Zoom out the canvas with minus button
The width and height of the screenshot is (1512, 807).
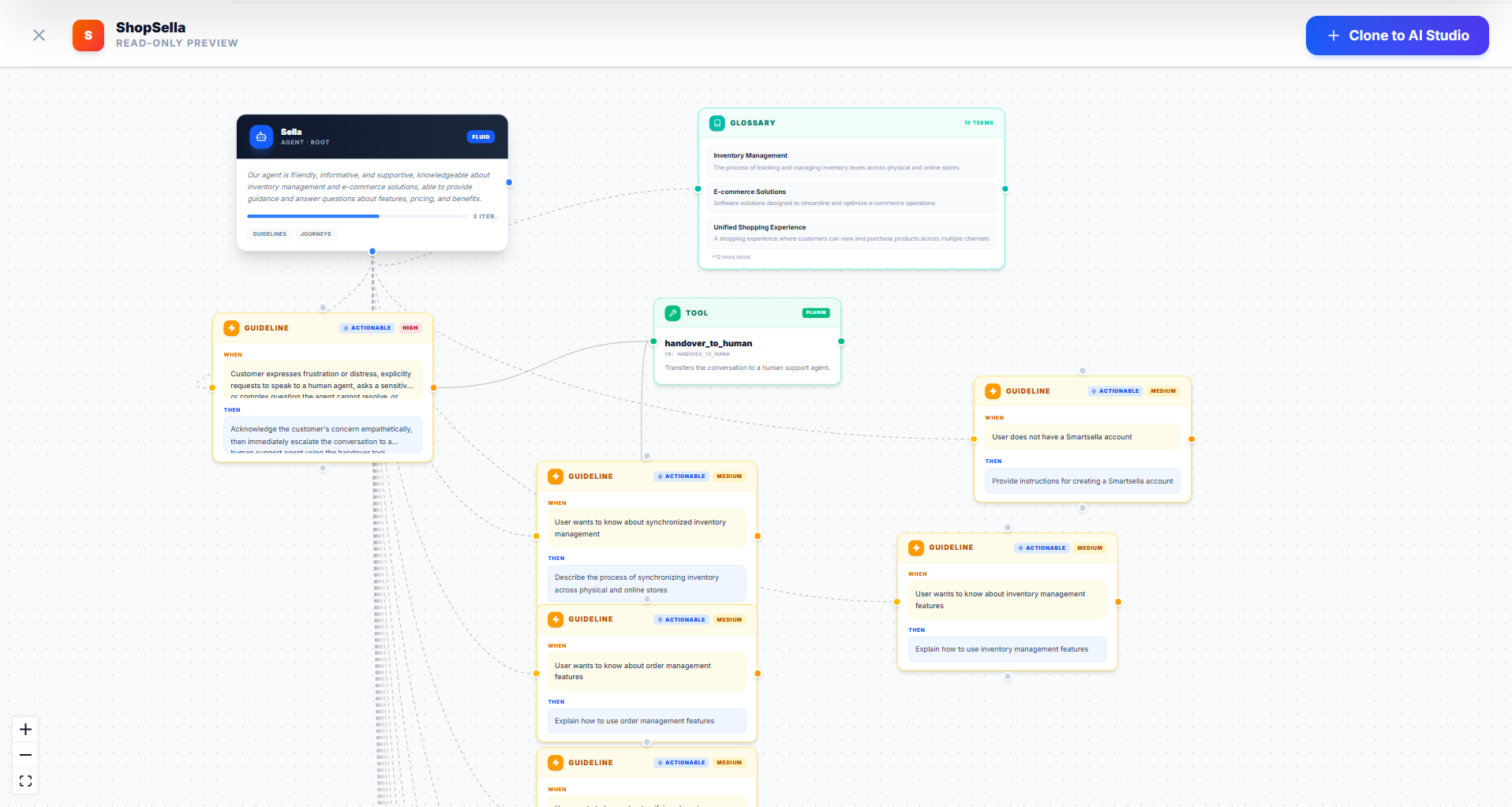(25, 756)
